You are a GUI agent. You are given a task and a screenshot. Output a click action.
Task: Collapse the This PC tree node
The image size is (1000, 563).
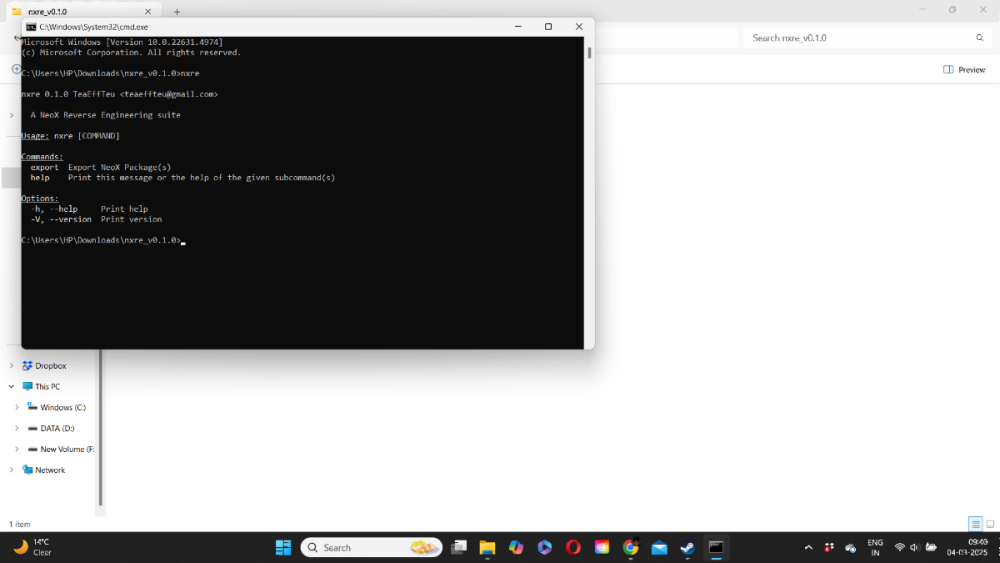(12, 386)
